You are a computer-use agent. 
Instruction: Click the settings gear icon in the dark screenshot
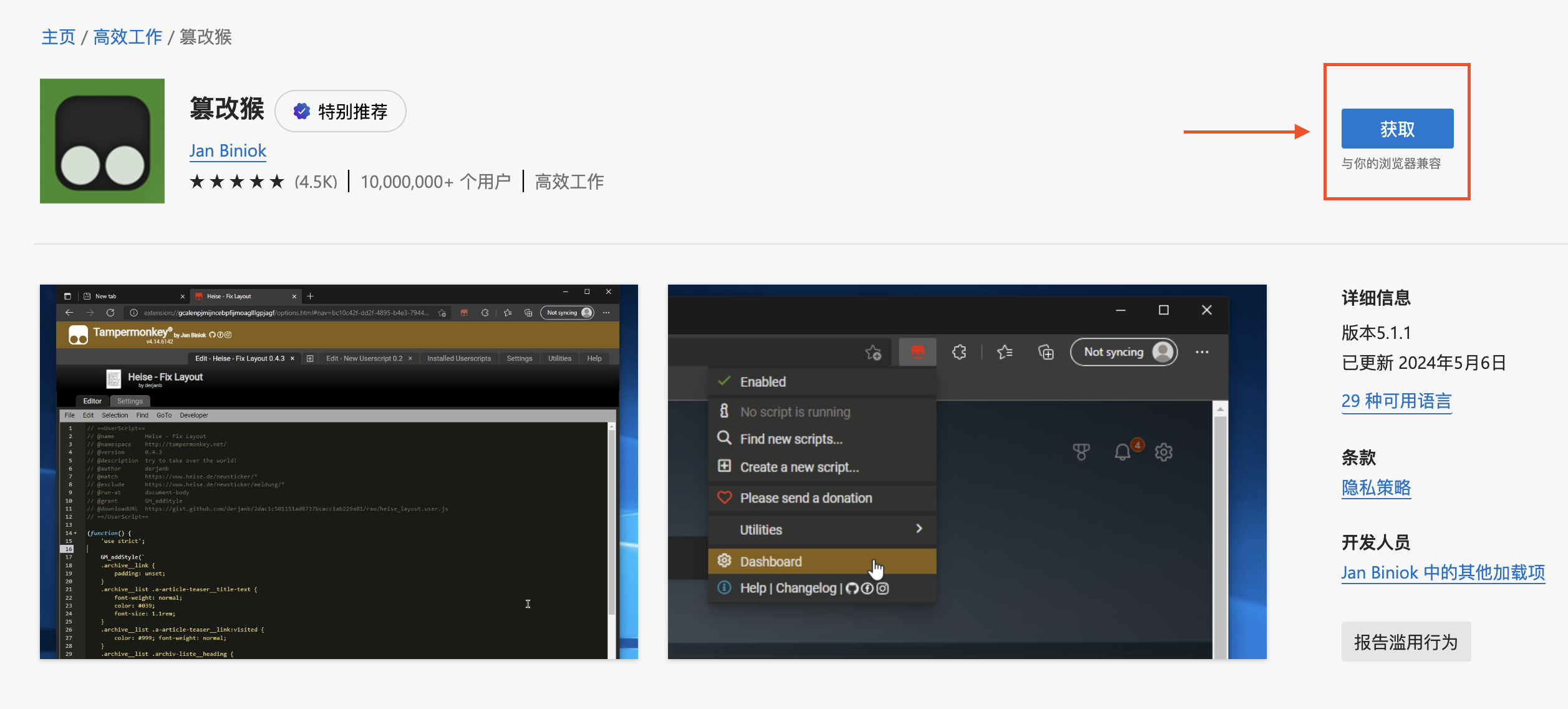1164,452
